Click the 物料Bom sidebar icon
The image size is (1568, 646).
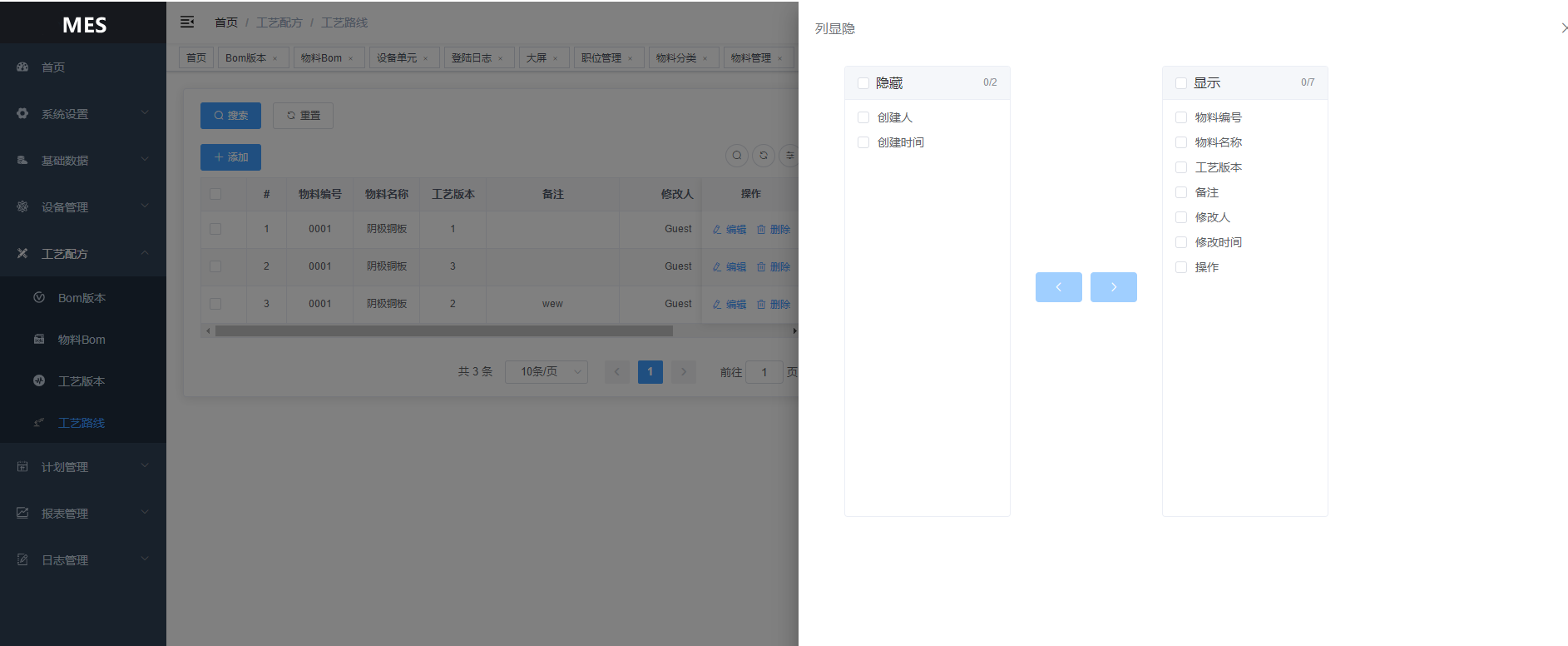coord(39,339)
